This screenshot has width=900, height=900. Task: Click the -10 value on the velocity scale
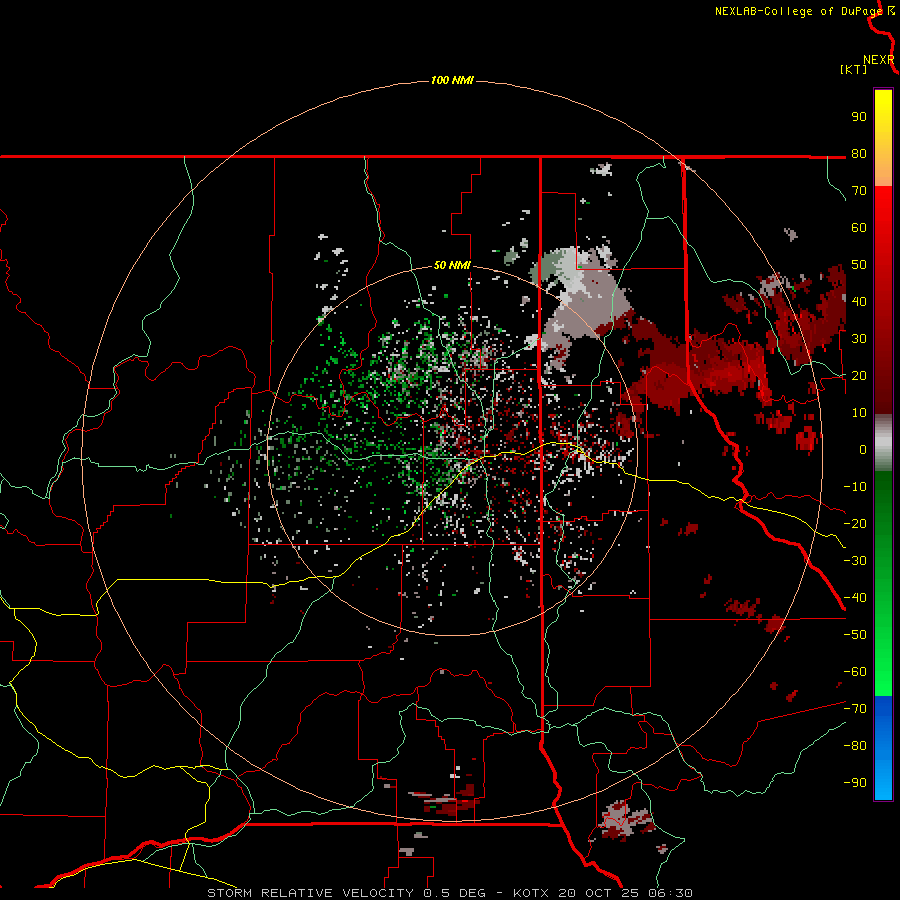click(855, 487)
